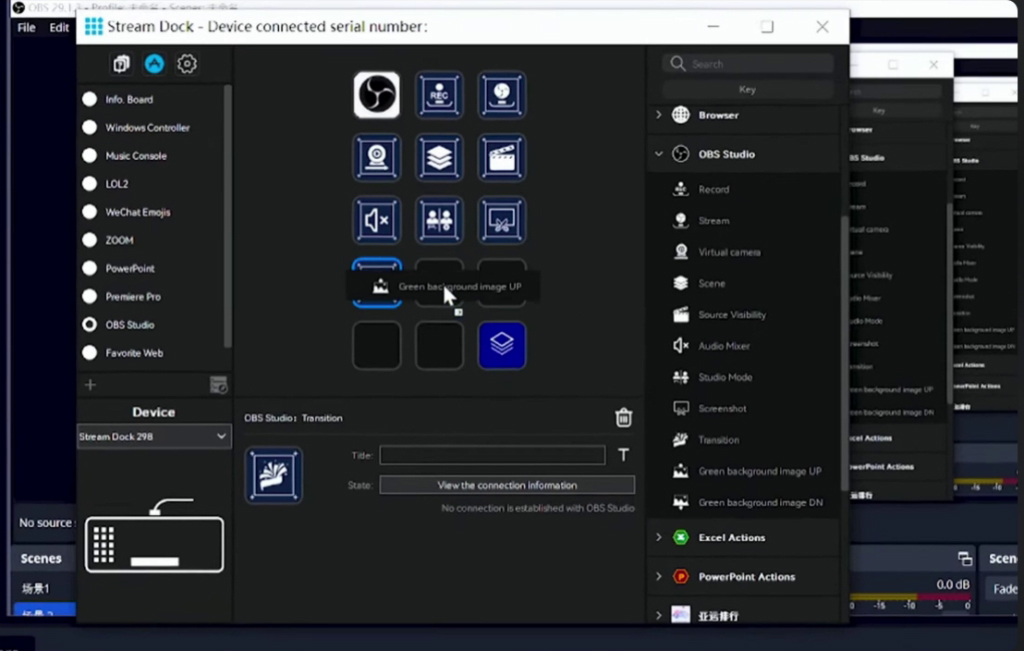
Task: Click the OBS dock popout icon near Scenes
Action: point(965,558)
